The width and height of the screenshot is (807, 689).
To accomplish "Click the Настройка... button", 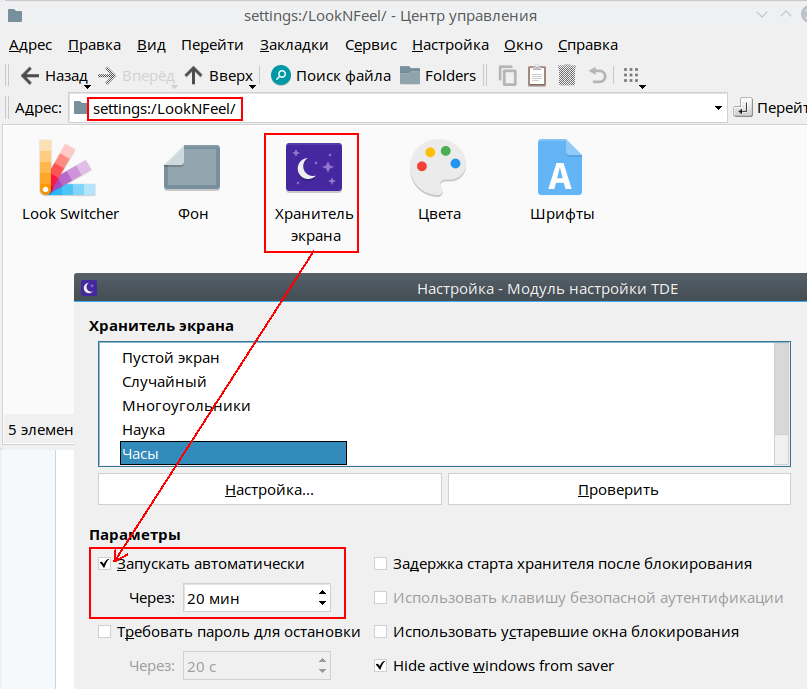I will (269, 490).
